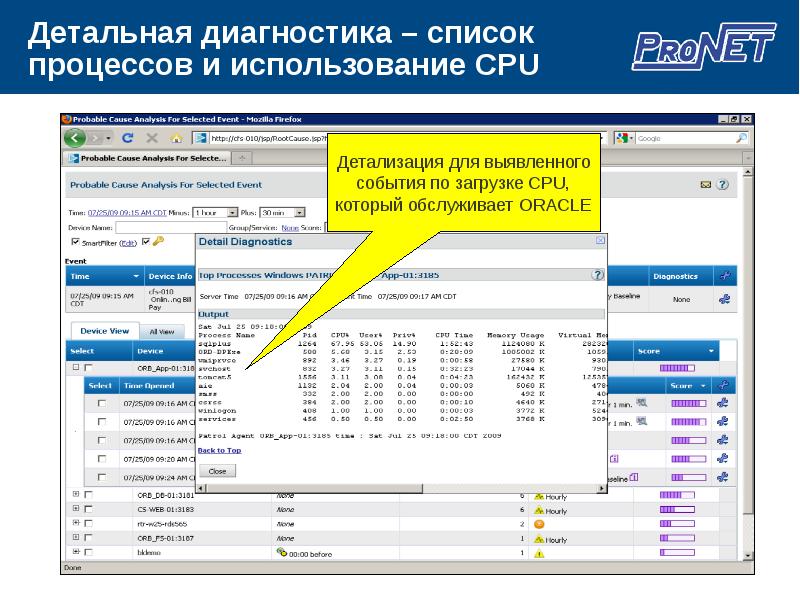Go to the browser home page icon
Screen dimensions: 800x600
[177, 138]
